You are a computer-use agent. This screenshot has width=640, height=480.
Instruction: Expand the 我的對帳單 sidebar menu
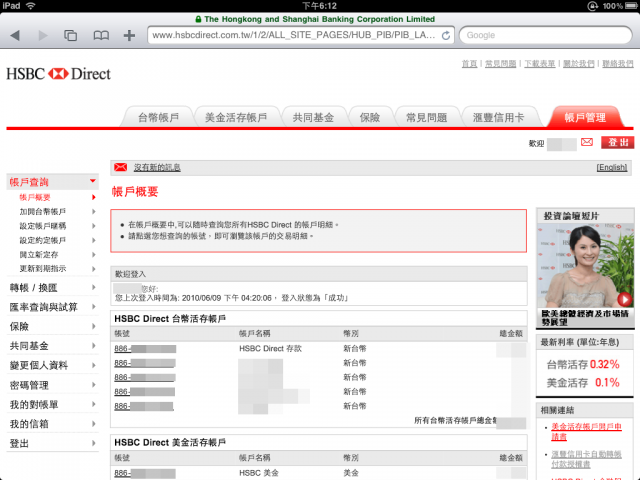(x=53, y=404)
